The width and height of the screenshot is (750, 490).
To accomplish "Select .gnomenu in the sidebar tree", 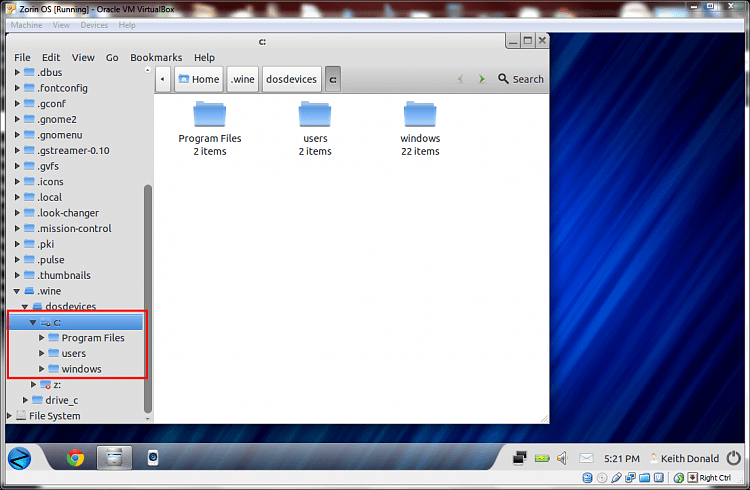I will [x=59, y=135].
